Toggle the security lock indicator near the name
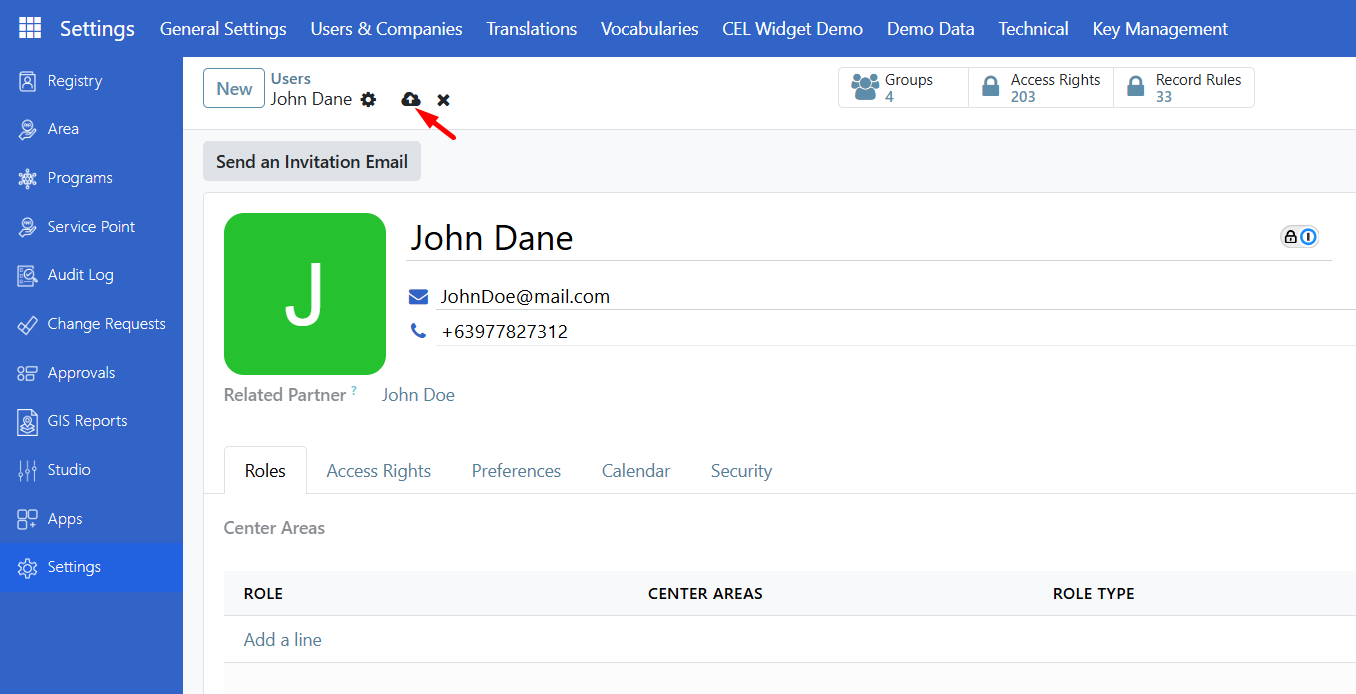The height and width of the screenshot is (694, 1356). click(1289, 236)
